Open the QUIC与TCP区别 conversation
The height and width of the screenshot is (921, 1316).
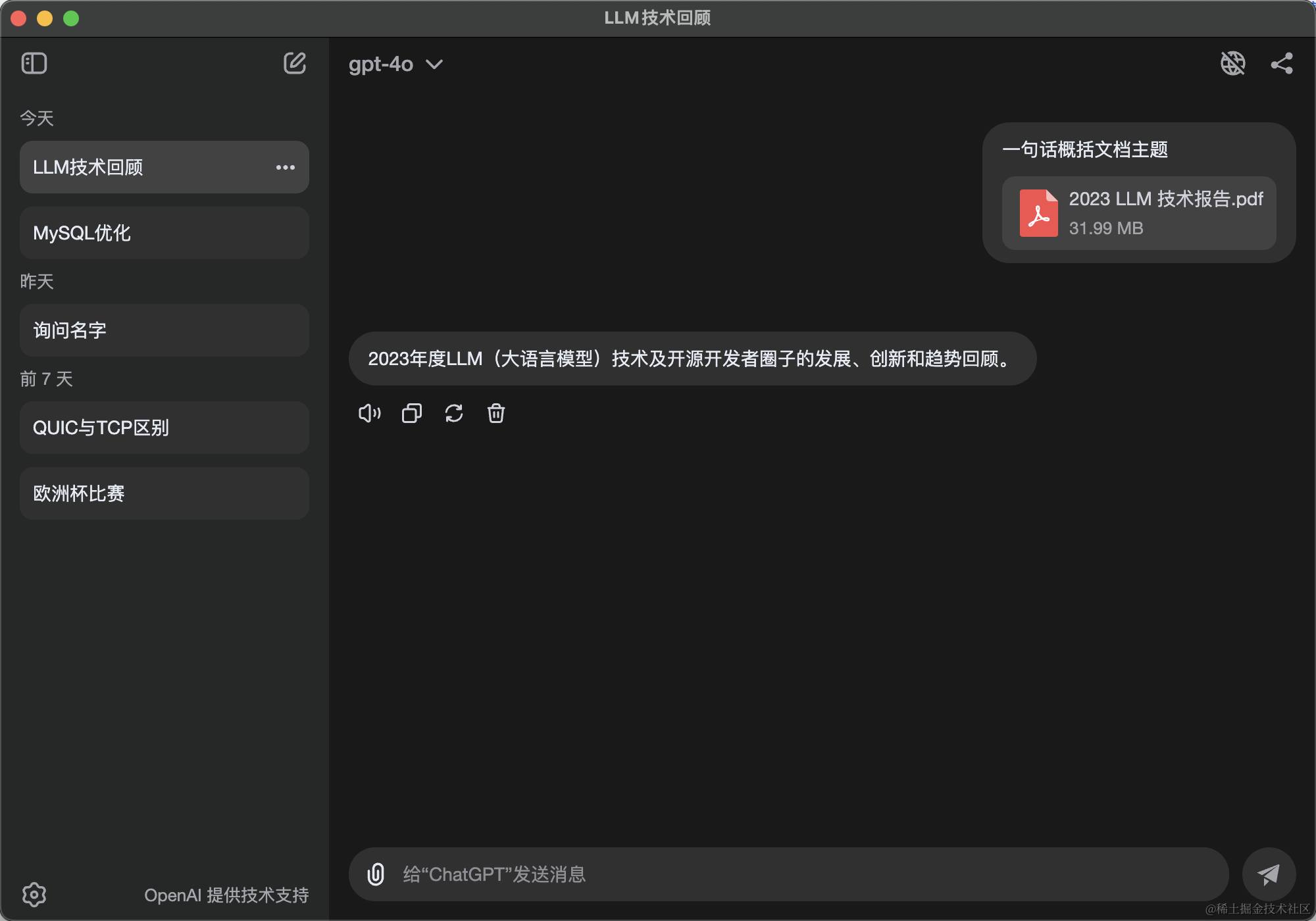(164, 428)
